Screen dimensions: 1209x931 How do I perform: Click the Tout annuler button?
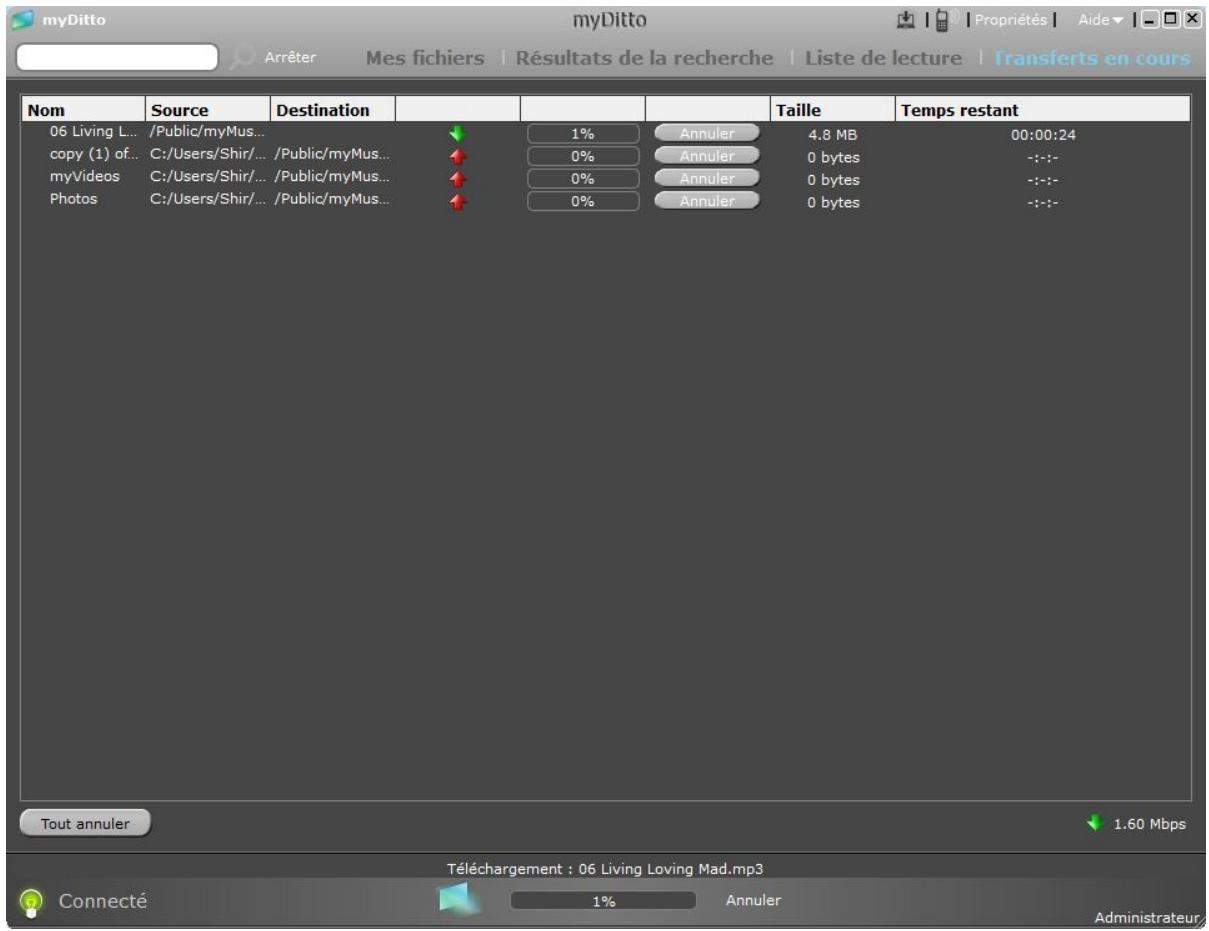click(85, 823)
